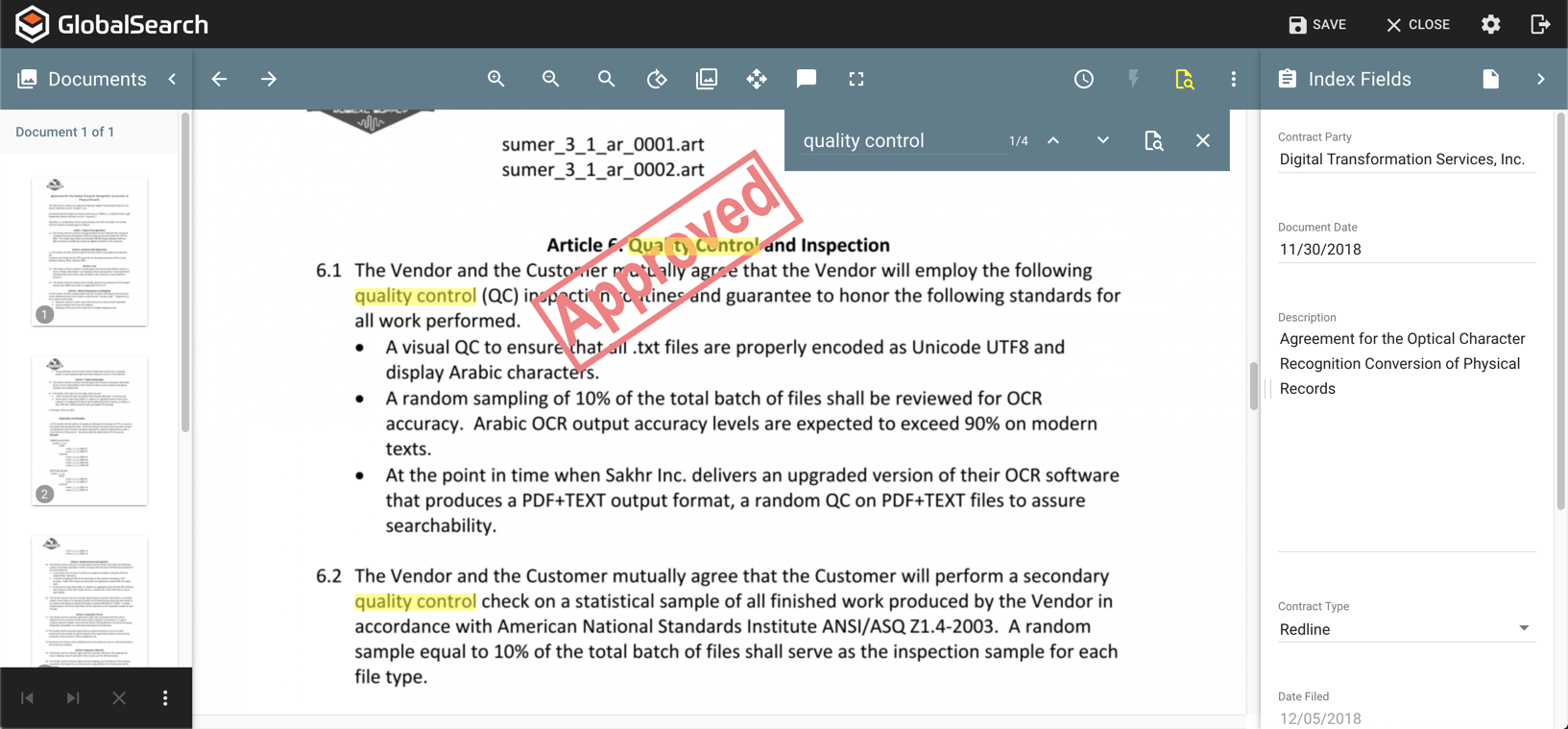The width and height of the screenshot is (1568, 729).
Task: Select page 2 thumbnail
Action: pyautogui.click(x=89, y=430)
